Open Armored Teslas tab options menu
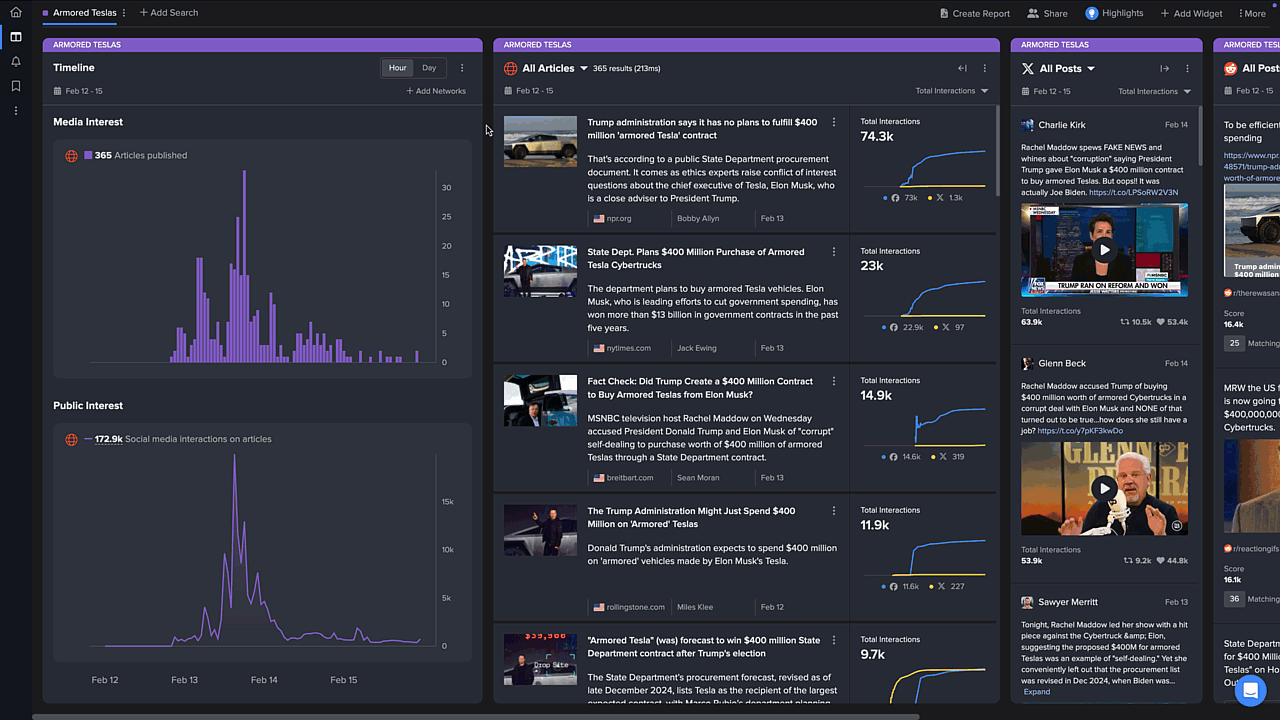The image size is (1280, 720). point(124,13)
